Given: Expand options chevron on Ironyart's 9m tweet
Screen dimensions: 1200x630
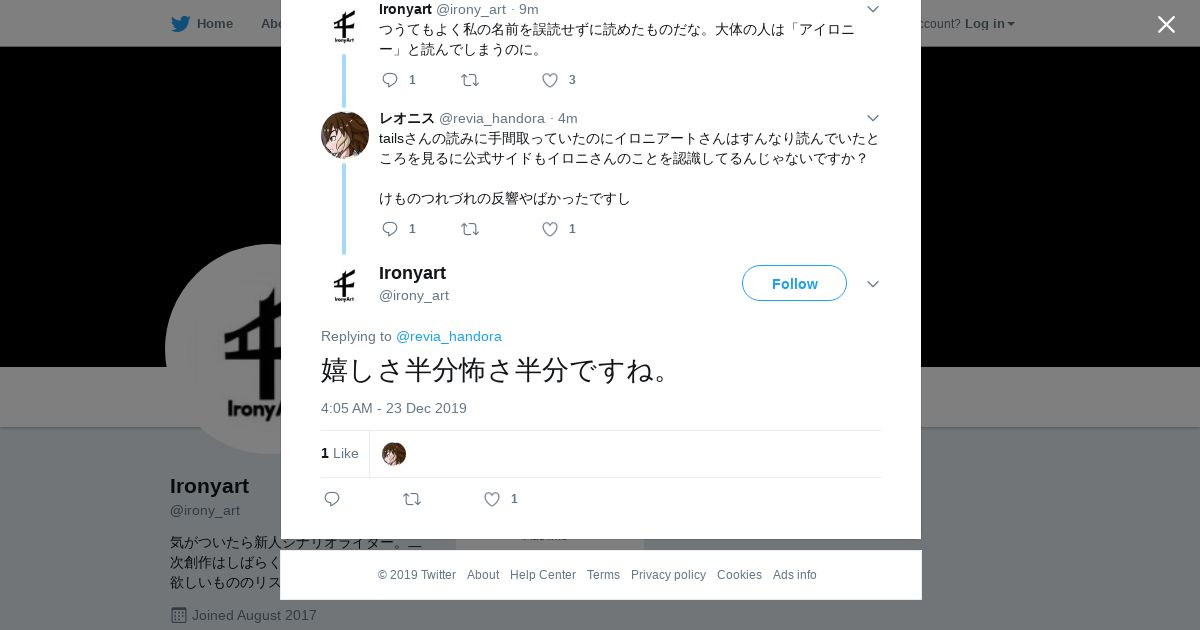Looking at the screenshot, I should point(872,9).
